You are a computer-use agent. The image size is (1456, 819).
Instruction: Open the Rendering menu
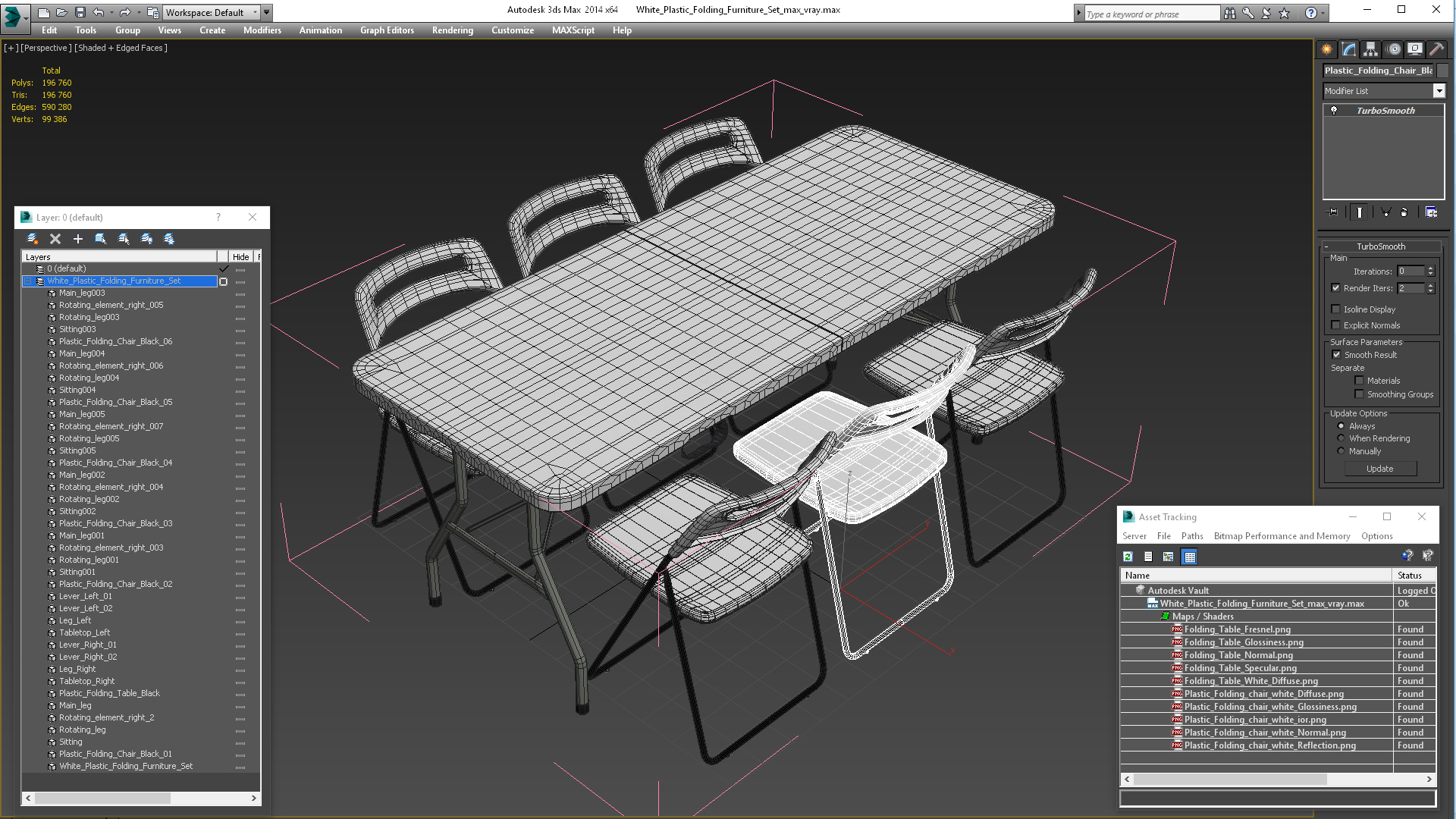pos(452,30)
